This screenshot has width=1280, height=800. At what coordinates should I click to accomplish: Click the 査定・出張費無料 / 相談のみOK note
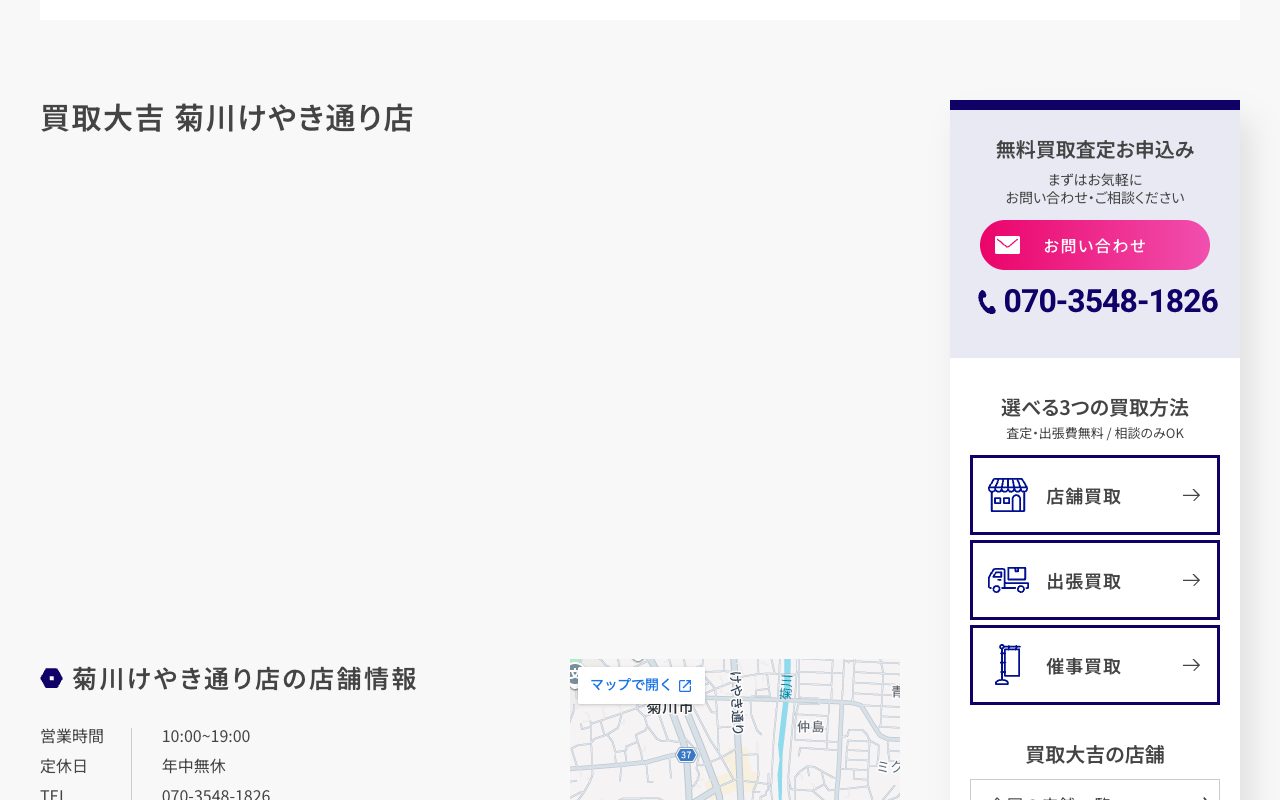coord(1095,433)
